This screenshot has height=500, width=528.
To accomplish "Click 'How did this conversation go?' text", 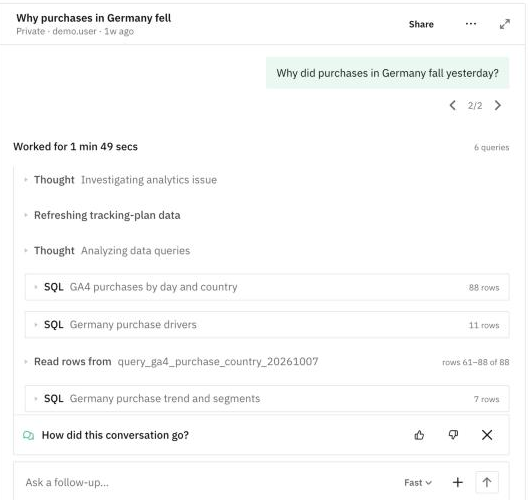I will [x=115, y=435].
